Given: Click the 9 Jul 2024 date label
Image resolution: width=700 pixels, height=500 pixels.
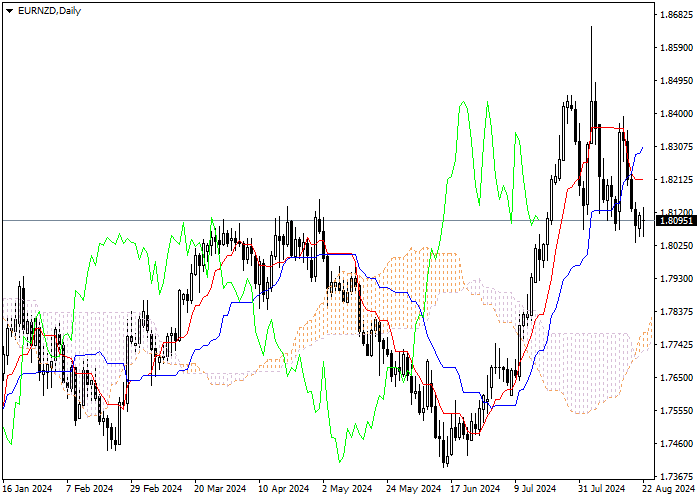Looking at the screenshot, I should [535, 489].
